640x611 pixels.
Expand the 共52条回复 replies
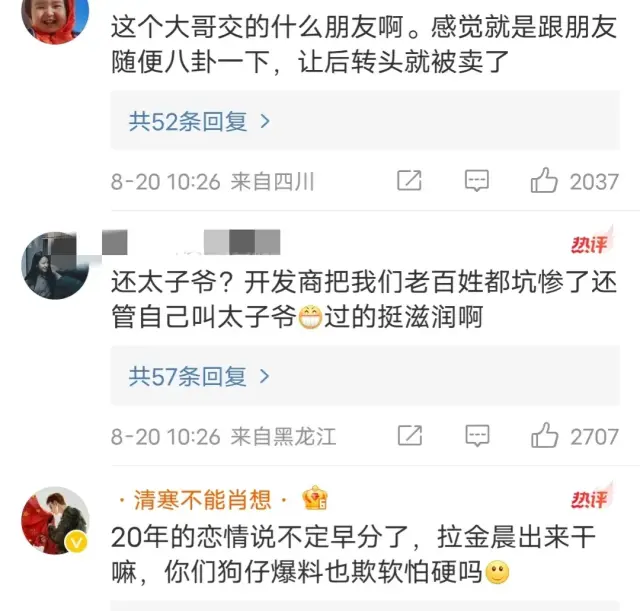pyautogui.click(x=365, y=121)
